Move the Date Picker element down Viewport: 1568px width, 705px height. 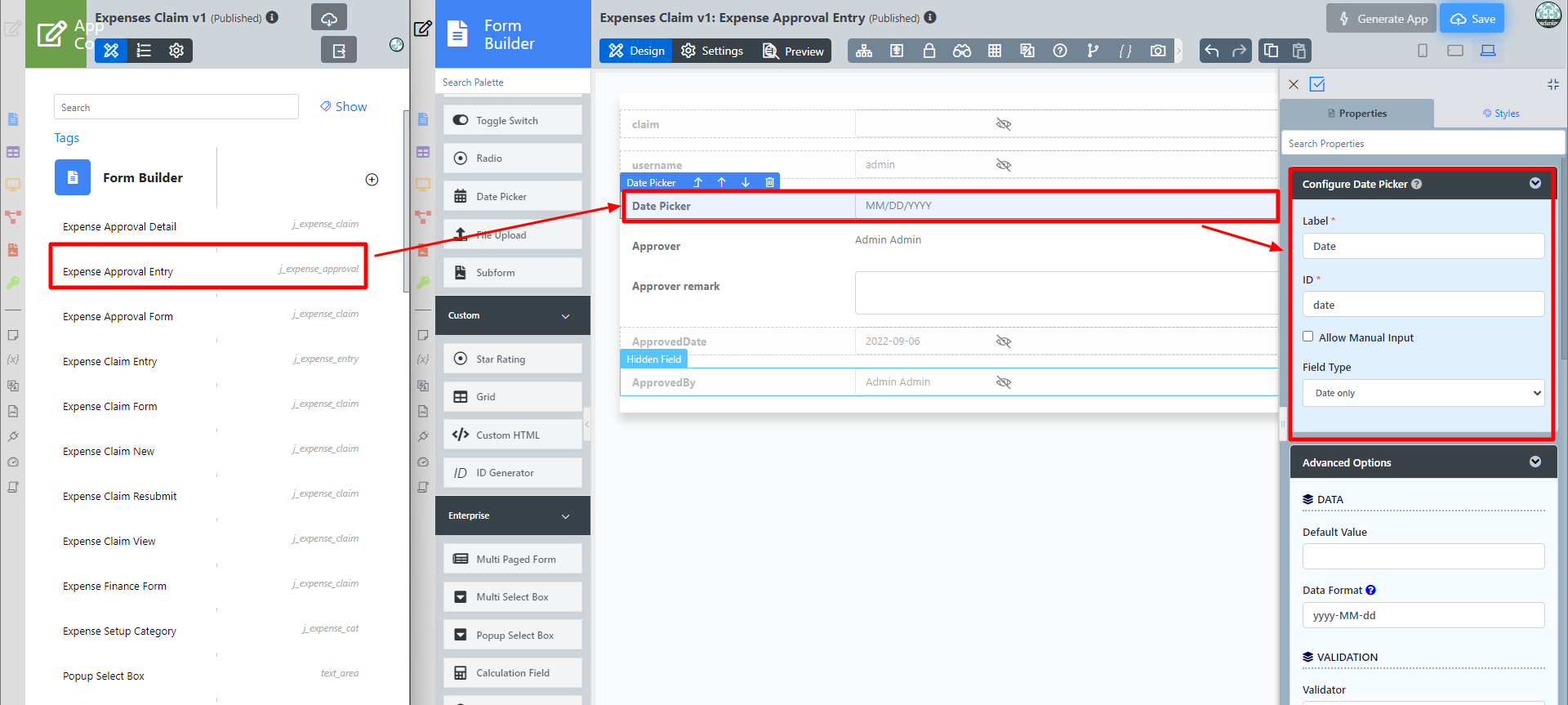pyautogui.click(x=746, y=182)
